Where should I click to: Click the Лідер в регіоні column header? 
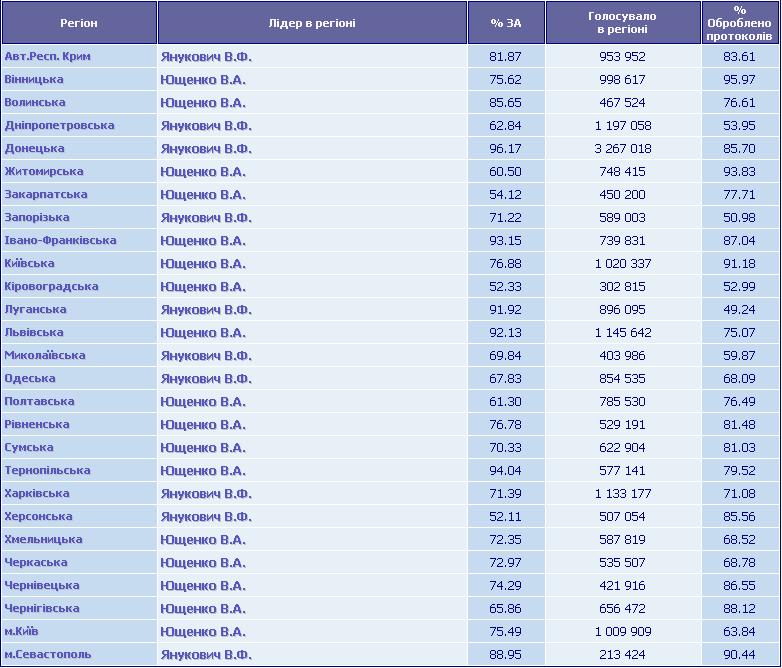click(312, 23)
